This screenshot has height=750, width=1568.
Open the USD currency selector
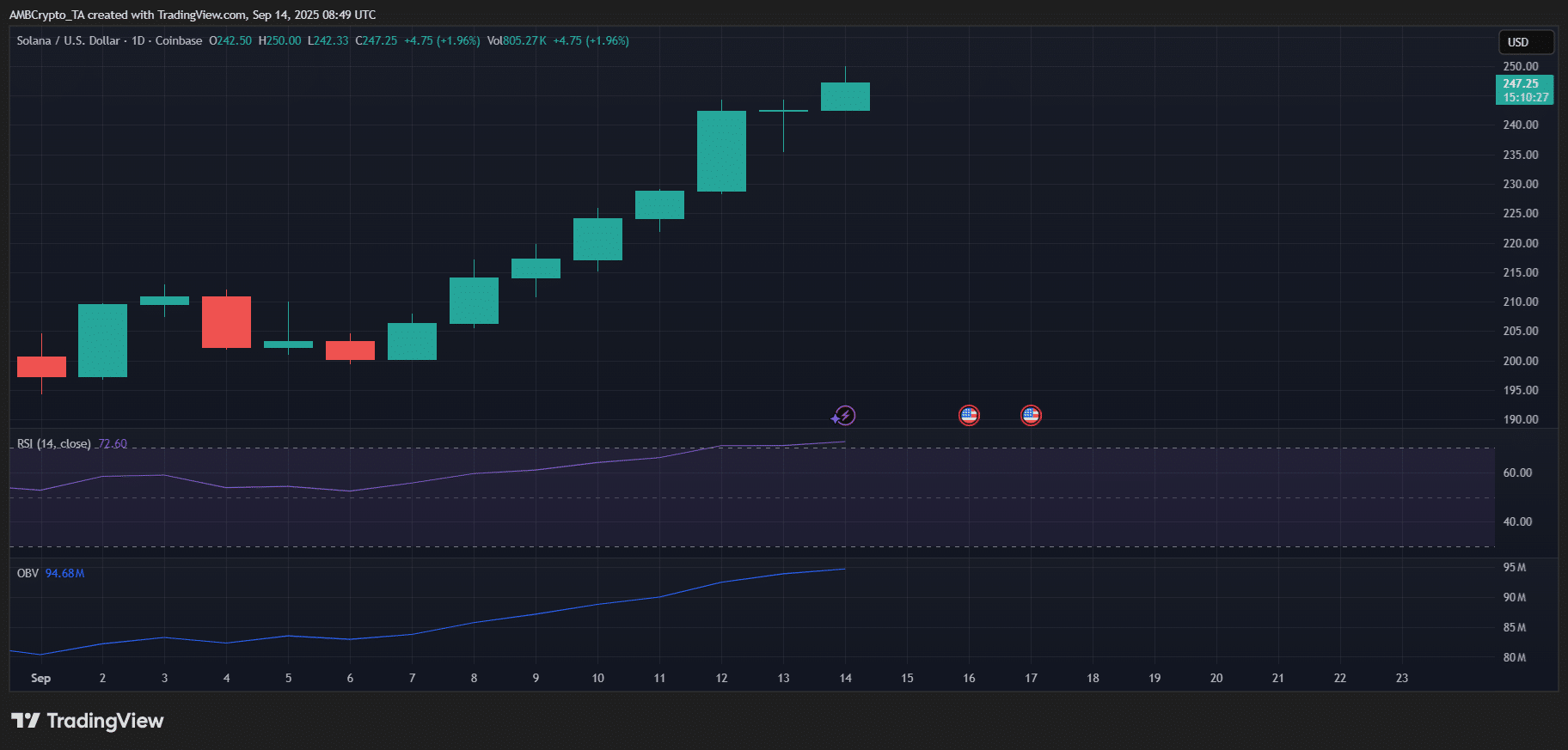(1526, 42)
